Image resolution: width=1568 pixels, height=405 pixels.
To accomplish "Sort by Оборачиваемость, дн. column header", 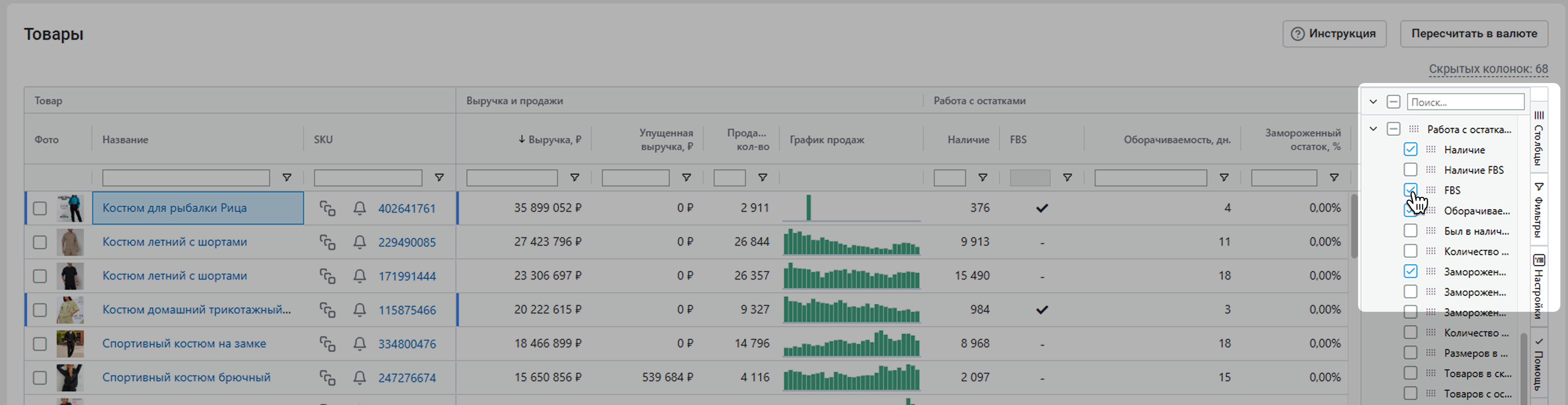I will [1177, 139].
